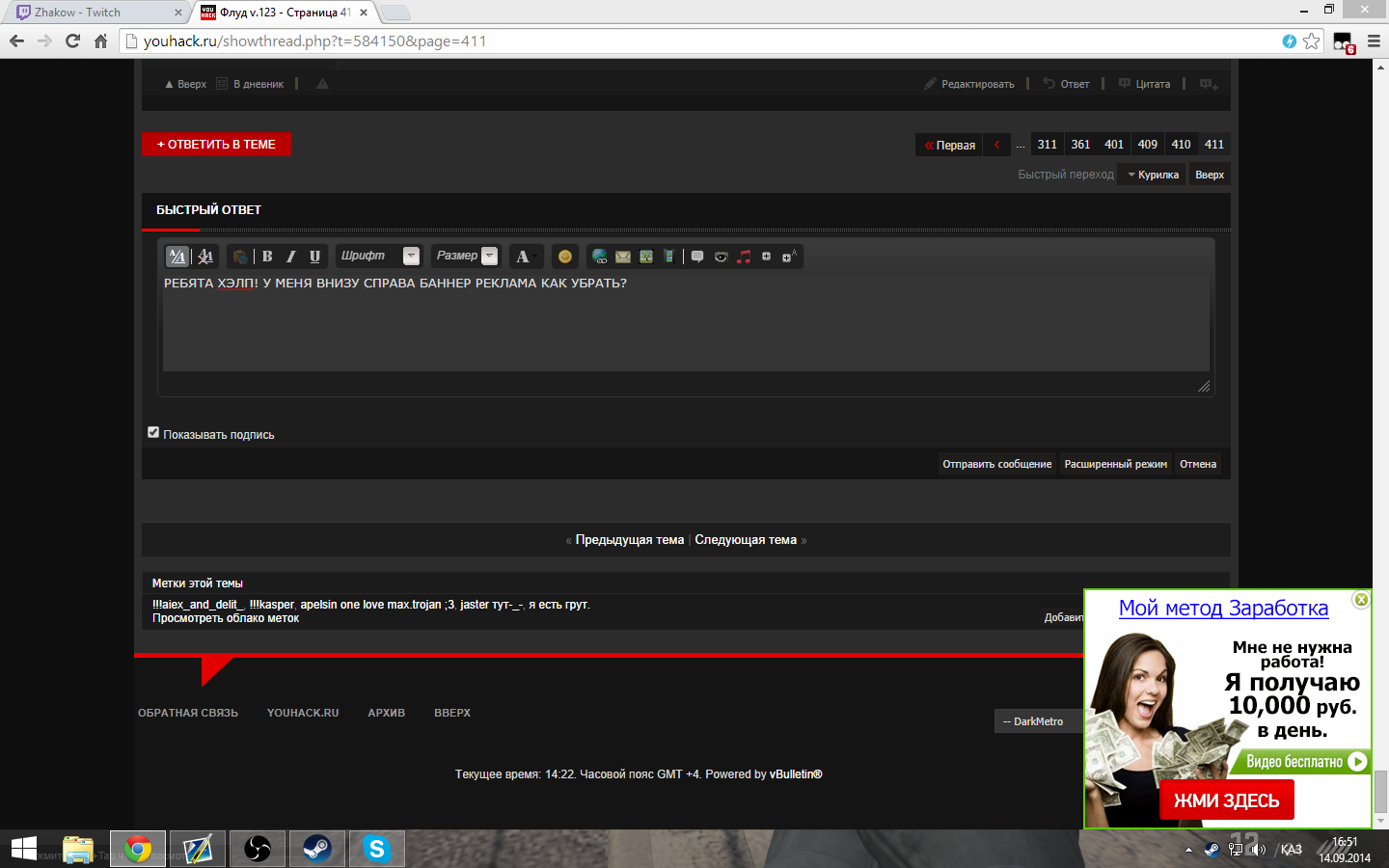Insert music note audio icon
This screenshot has width=1389, height=868.
pos(744,257)
